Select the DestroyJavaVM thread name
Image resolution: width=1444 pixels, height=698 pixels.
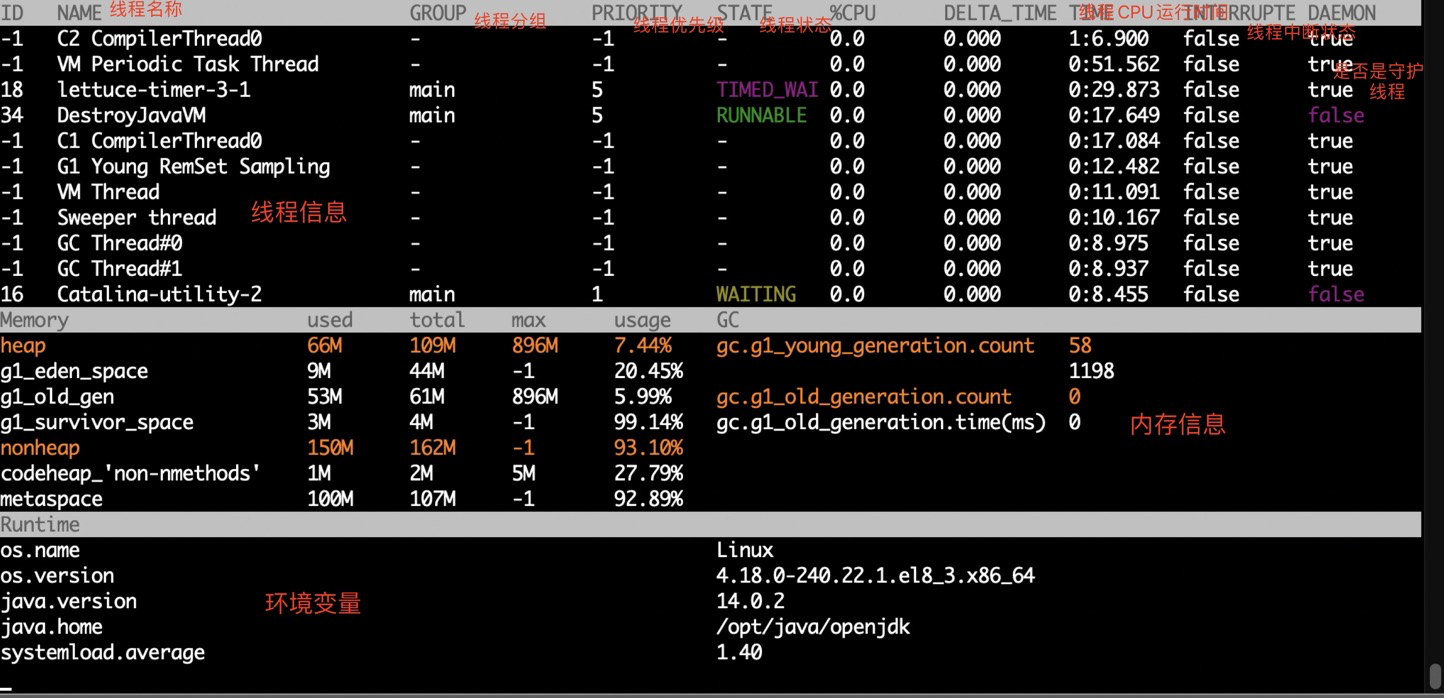click(131, 116)
